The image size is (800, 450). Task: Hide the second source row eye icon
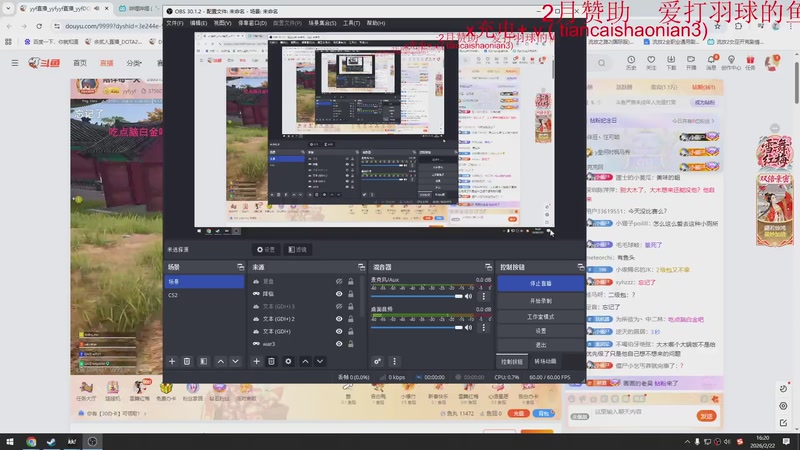point(339,294)
